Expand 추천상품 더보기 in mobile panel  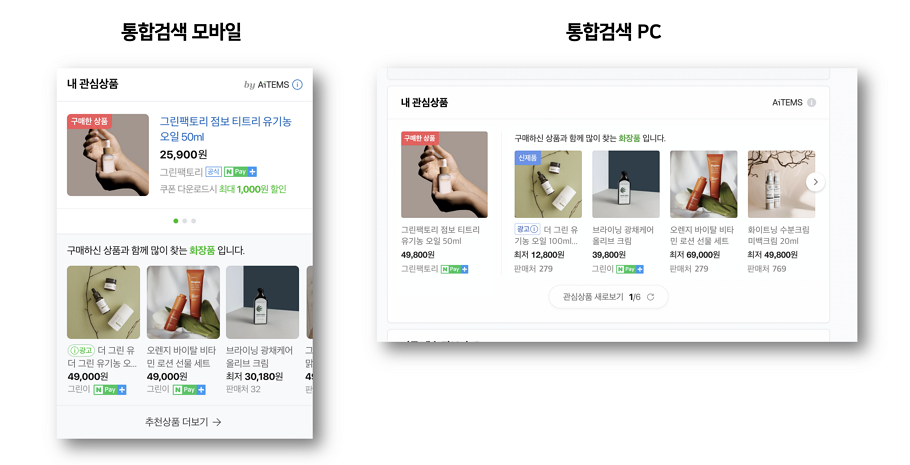[184, 422]
